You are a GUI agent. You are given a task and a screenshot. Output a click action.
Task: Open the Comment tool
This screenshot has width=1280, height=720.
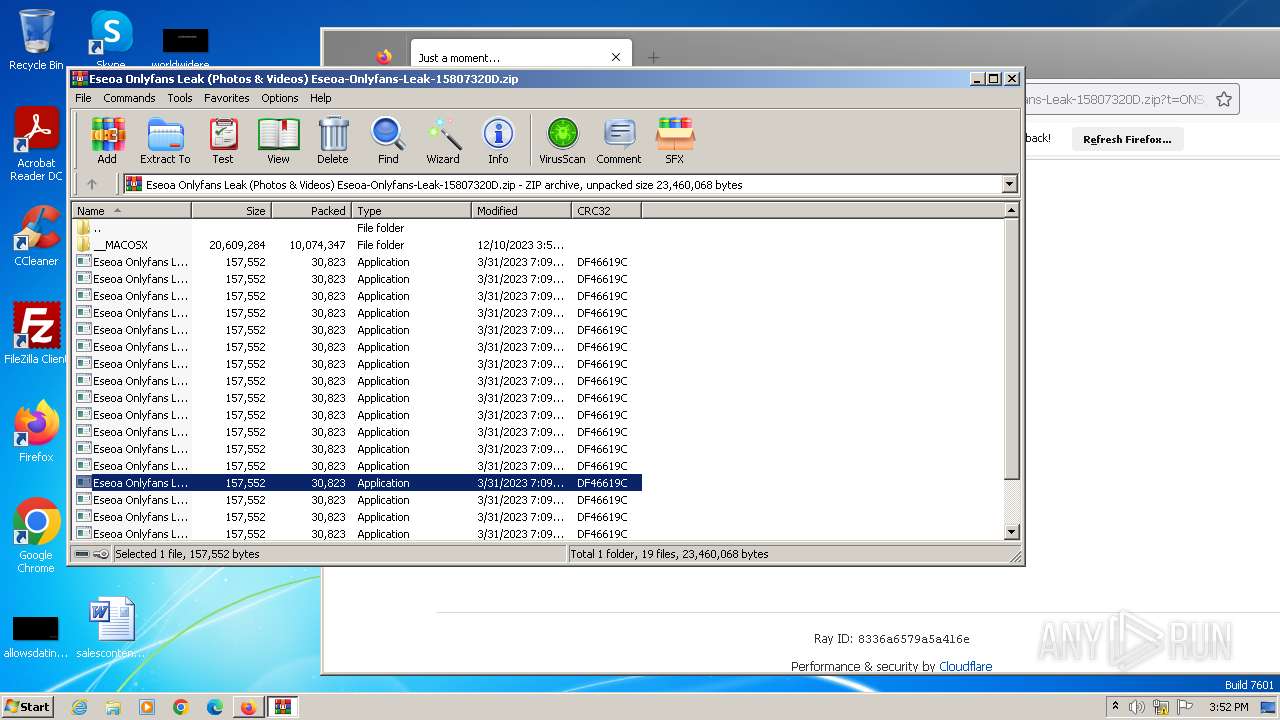click(x=619, y=140)
